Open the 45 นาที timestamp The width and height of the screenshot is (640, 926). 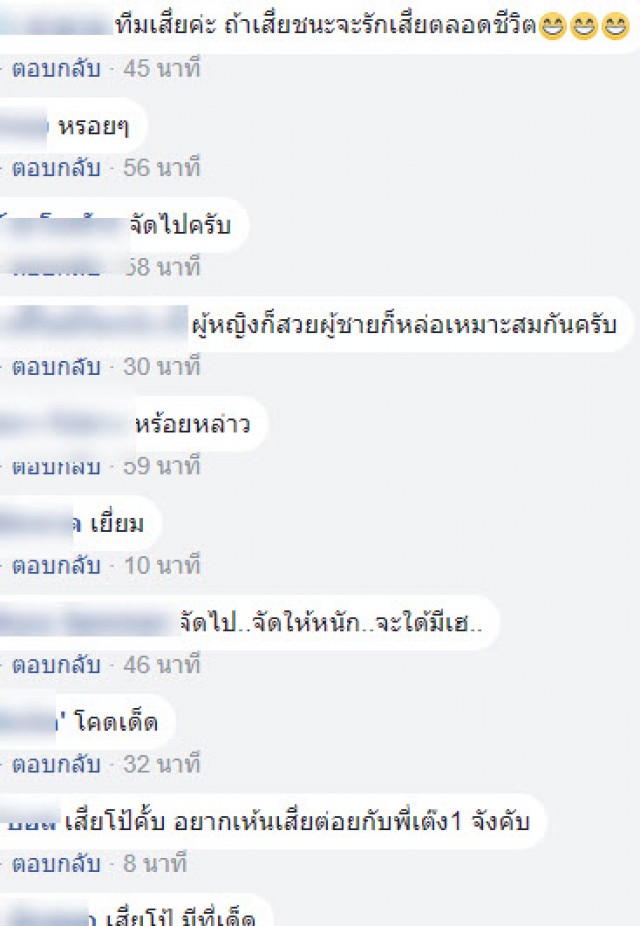[x=162, y=69]
